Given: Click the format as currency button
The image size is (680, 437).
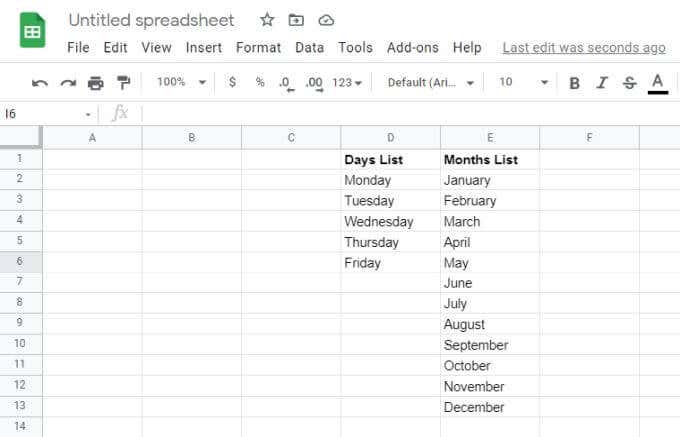Looking at the screenshot, I should pyautogui.click(x=232, y=82).
